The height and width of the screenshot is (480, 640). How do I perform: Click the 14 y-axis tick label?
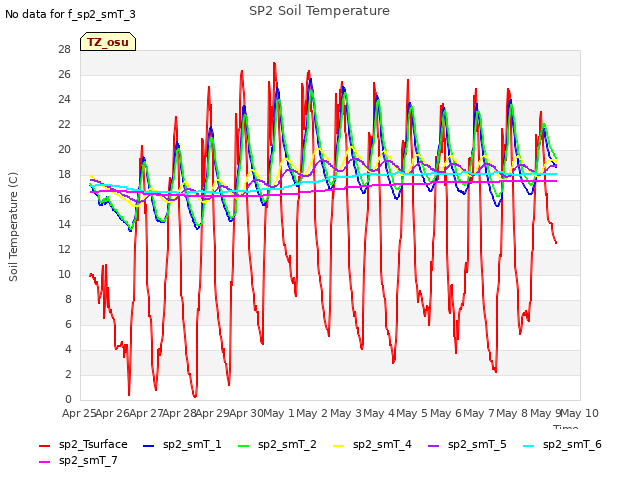tap(64, 224)
